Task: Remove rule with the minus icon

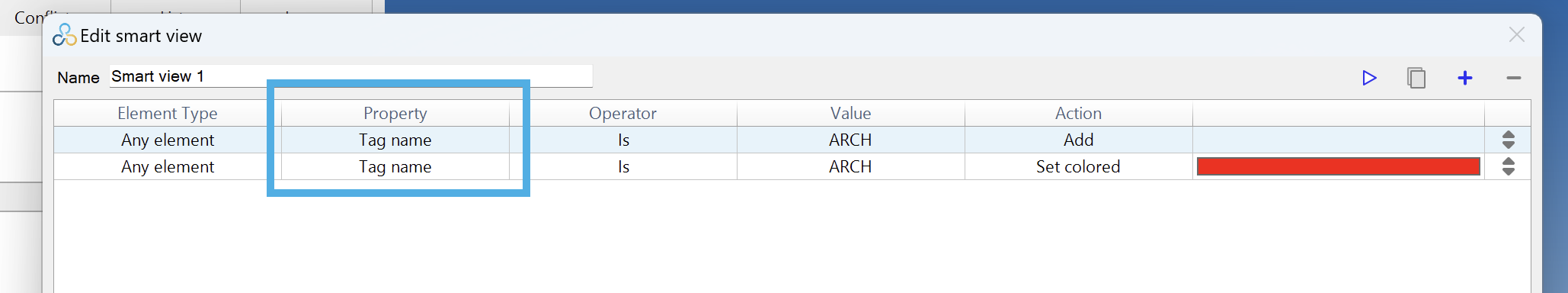Action: [1513, 78]
